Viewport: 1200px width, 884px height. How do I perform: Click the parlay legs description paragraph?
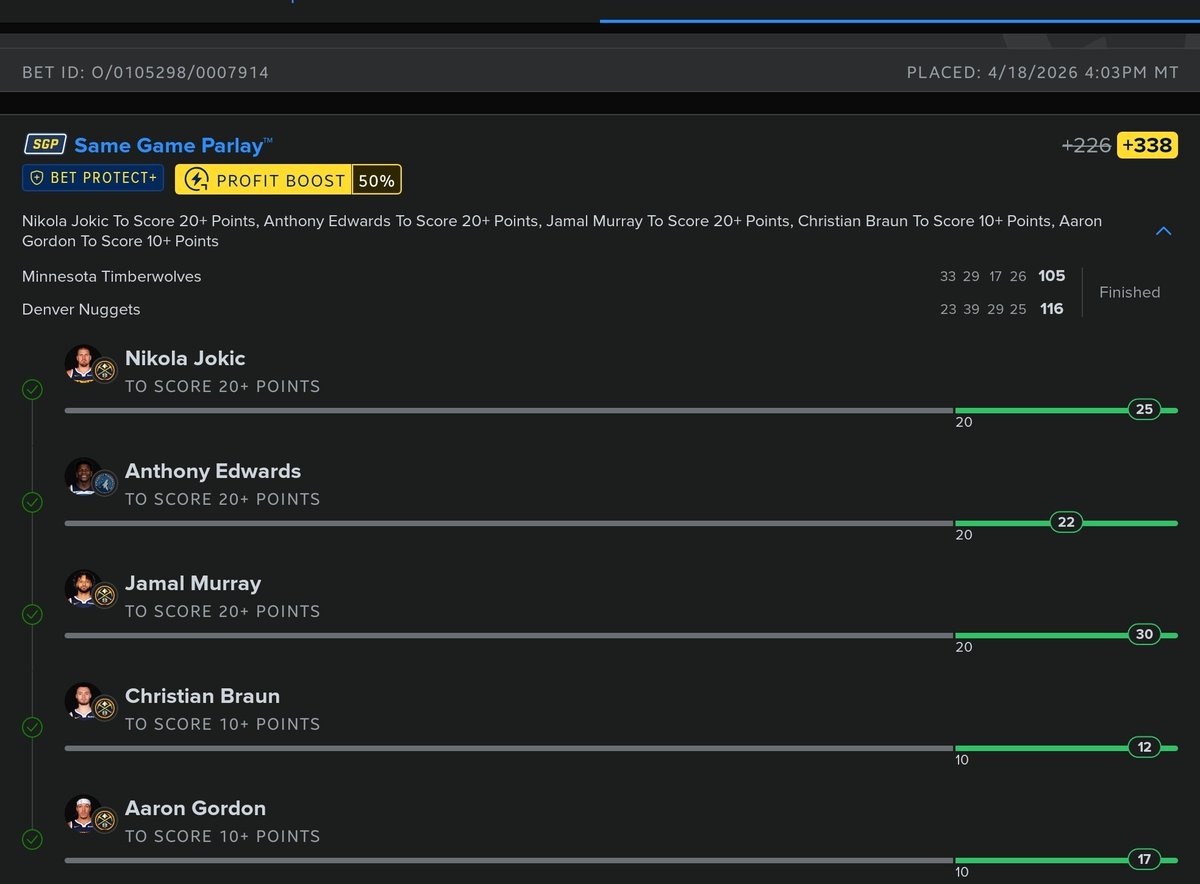[x=562, y=231]
